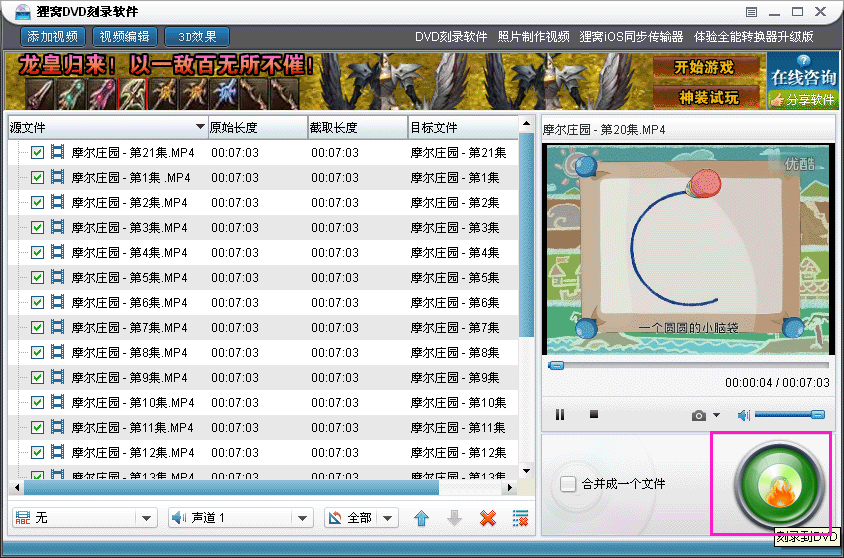Click horizontal scrollbar left arrow
The image size is (844, 558).
(17, 488)
